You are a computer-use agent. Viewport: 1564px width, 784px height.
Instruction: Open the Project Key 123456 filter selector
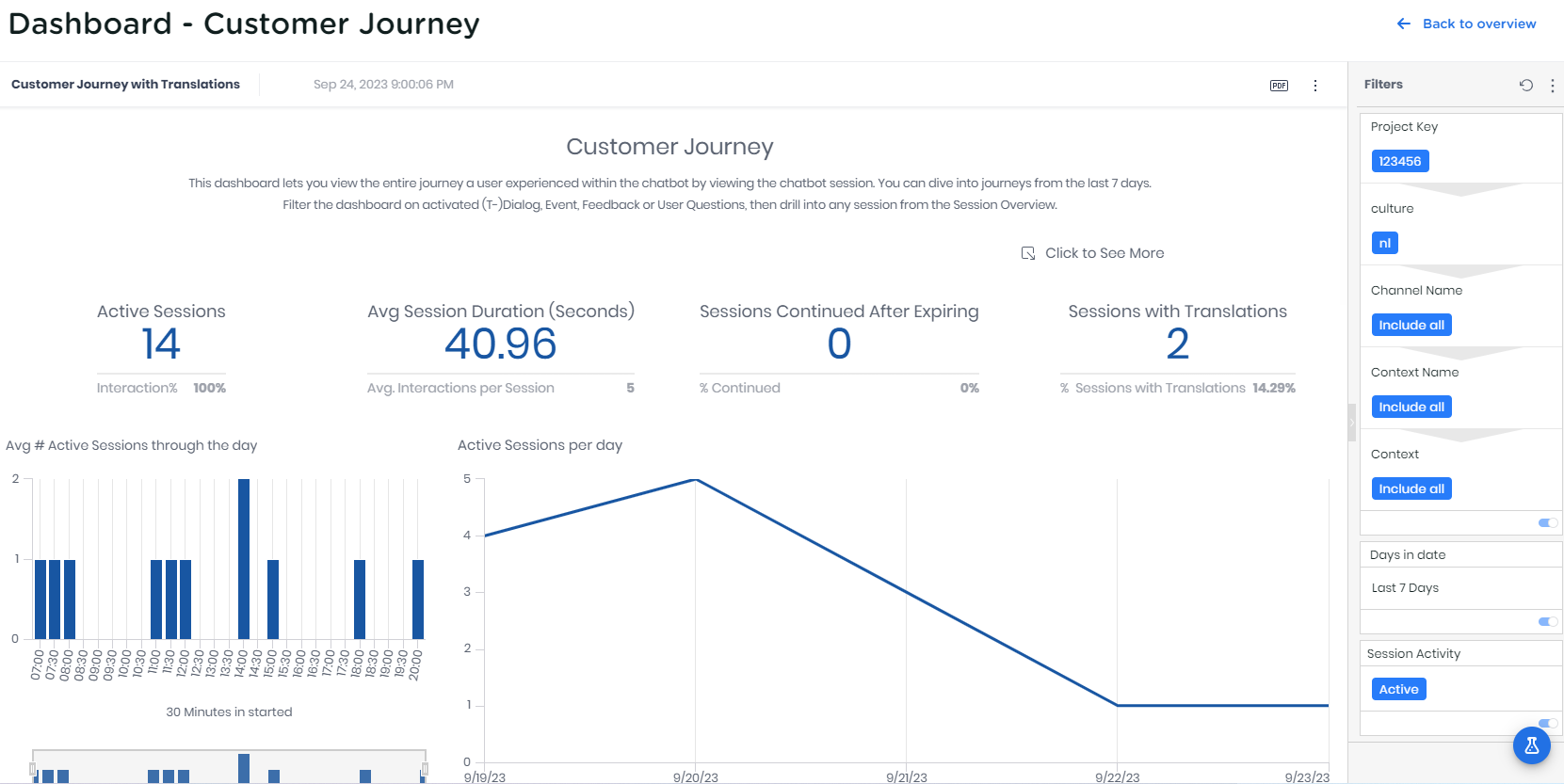coord(1399,161)
